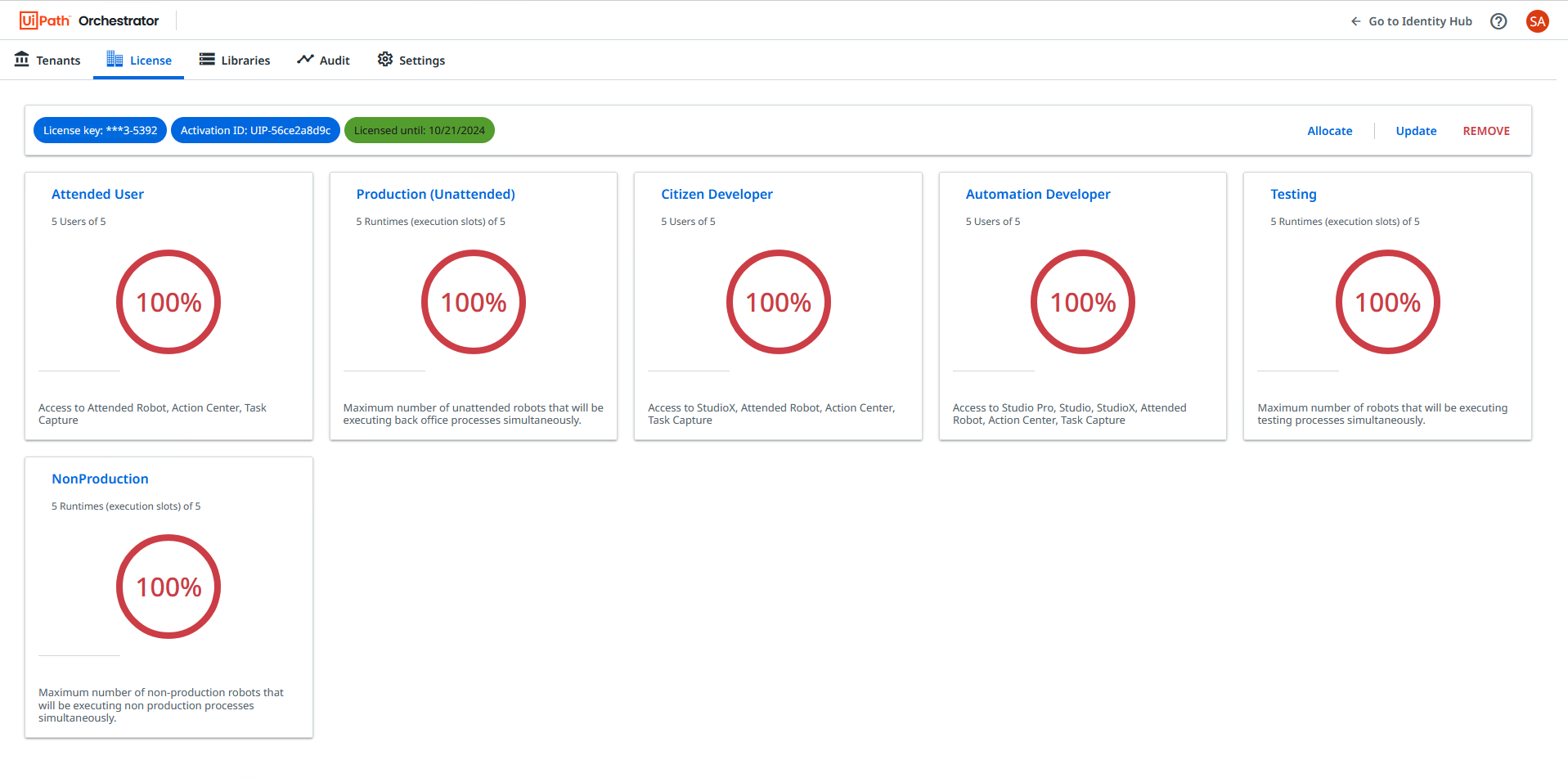Open the Automation Developer license title

pyautogui.click(x=1038, y=194)
